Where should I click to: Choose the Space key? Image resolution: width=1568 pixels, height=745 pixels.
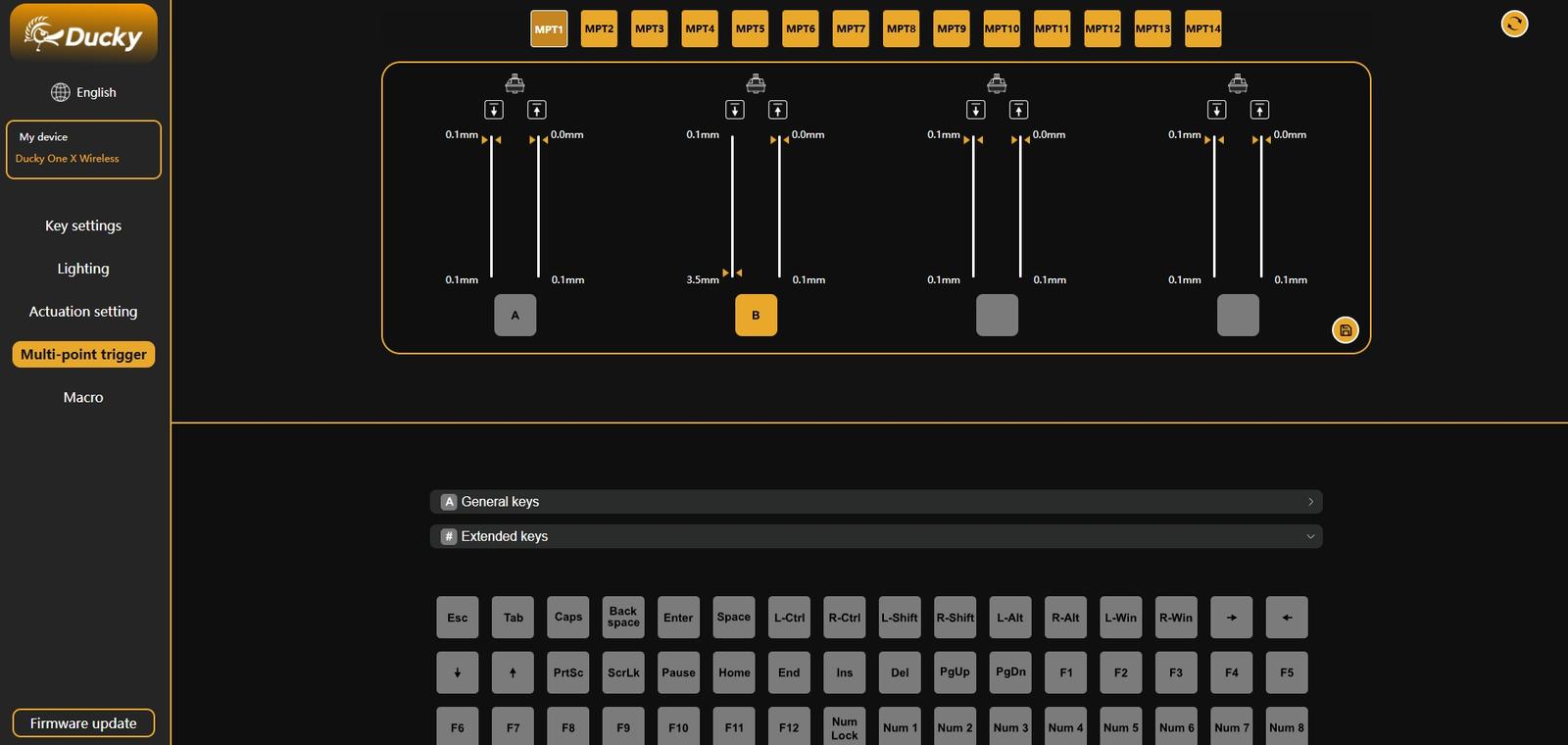734,618
